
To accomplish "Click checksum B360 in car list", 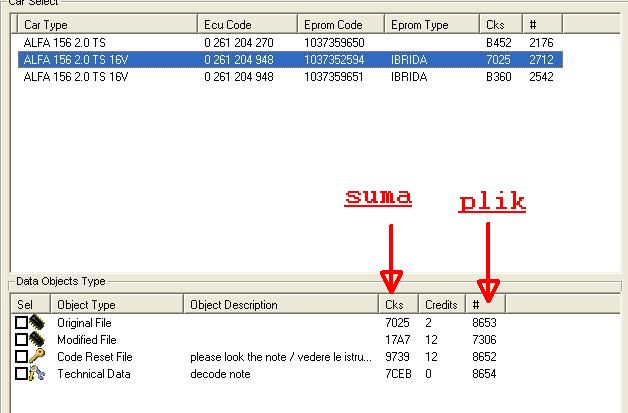I will point(499,77).
